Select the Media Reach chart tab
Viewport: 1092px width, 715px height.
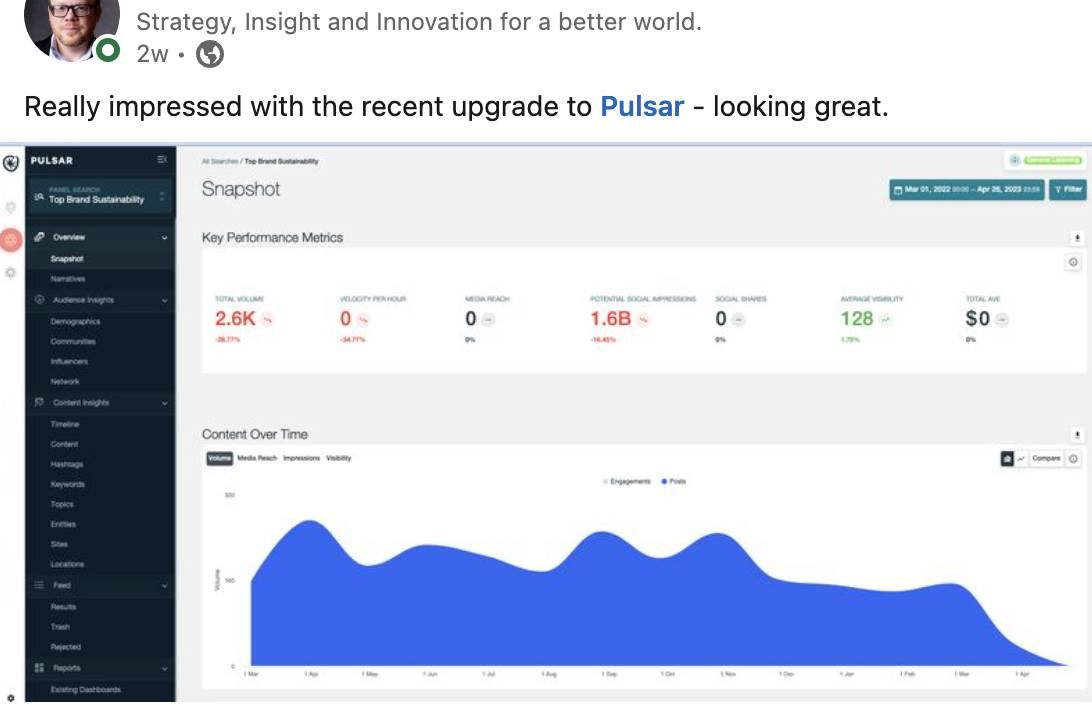pos(257,458)
